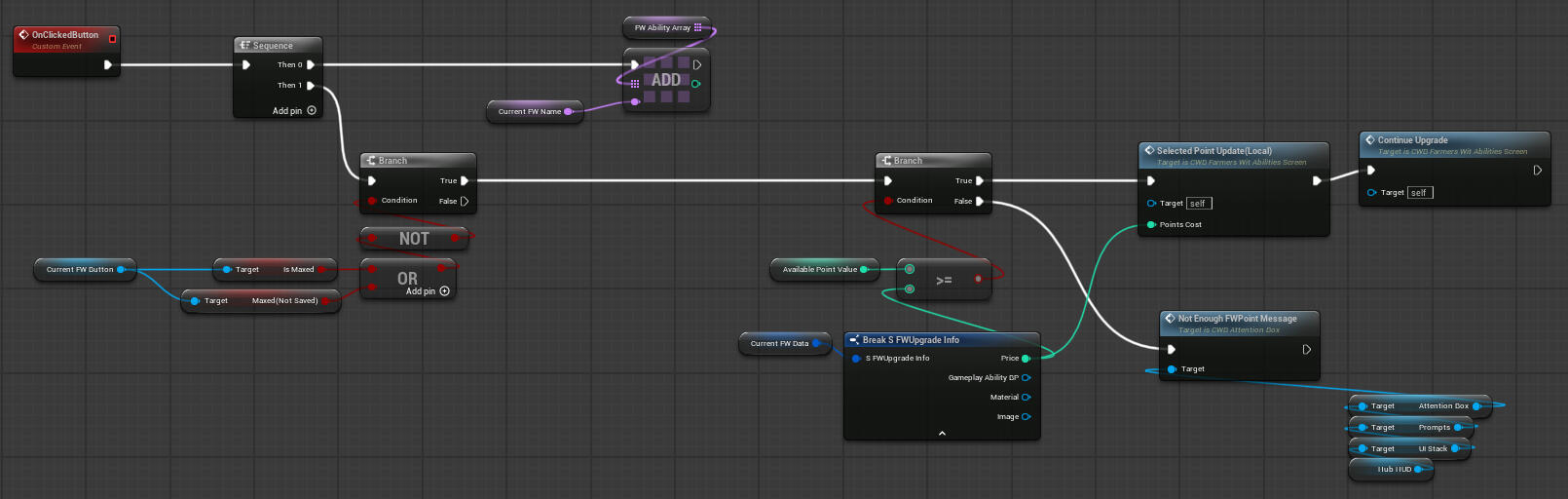1568x499 pixels.
Task: Click the first Branch node's Condition pin
Action: (372, 201)
